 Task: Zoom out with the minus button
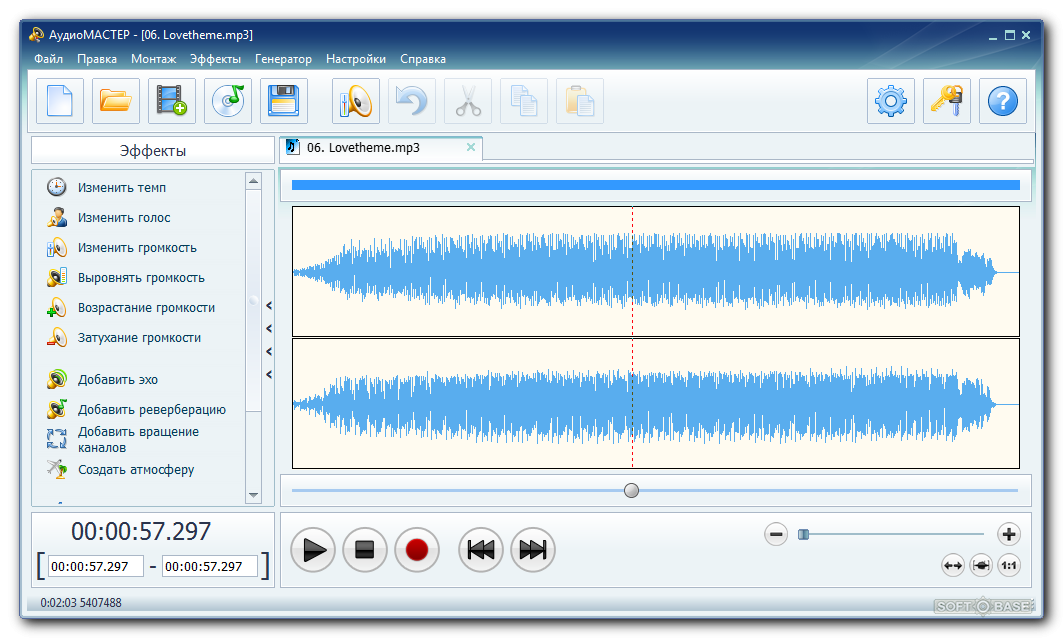(776, 534)
